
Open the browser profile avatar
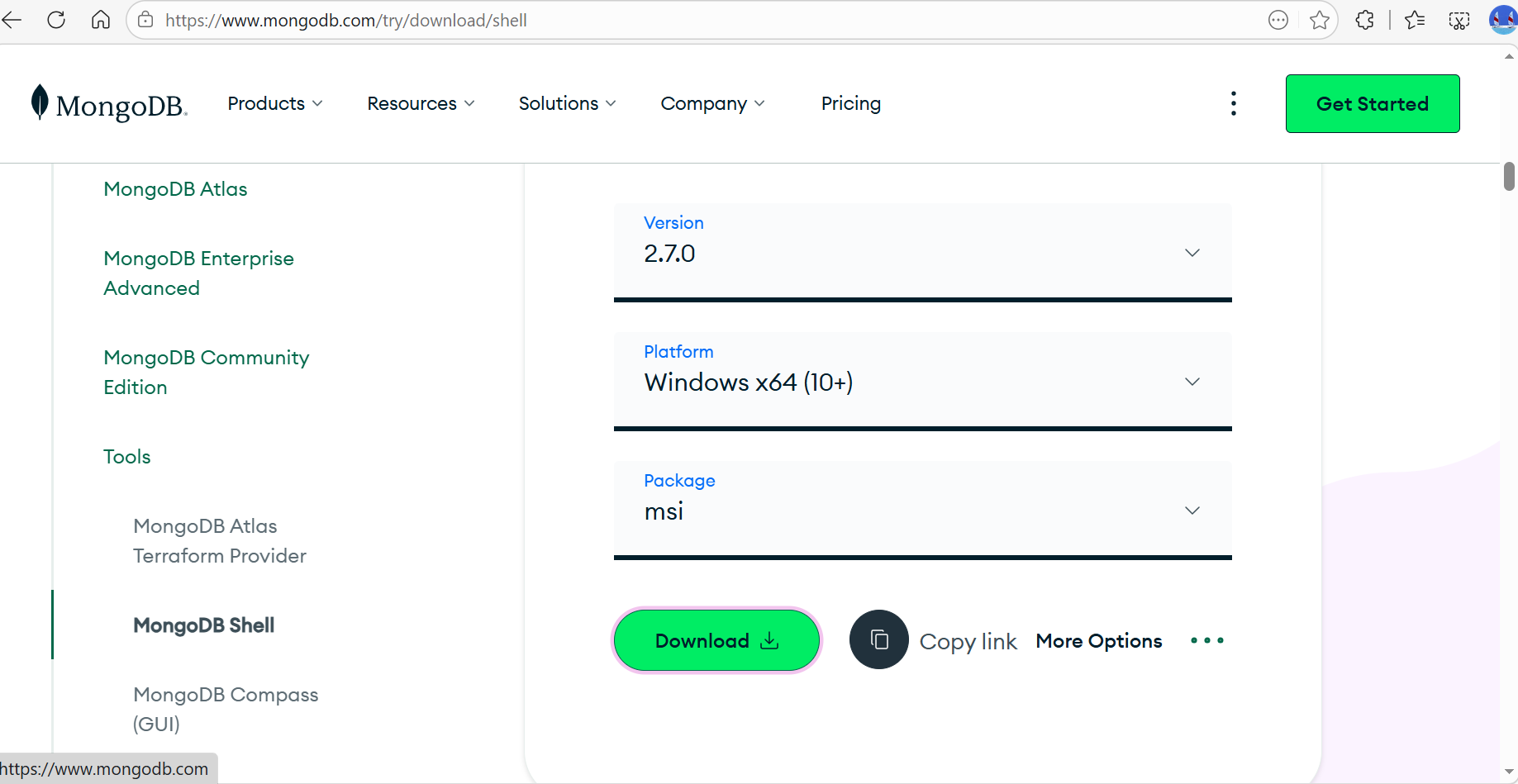point(1504,20)
